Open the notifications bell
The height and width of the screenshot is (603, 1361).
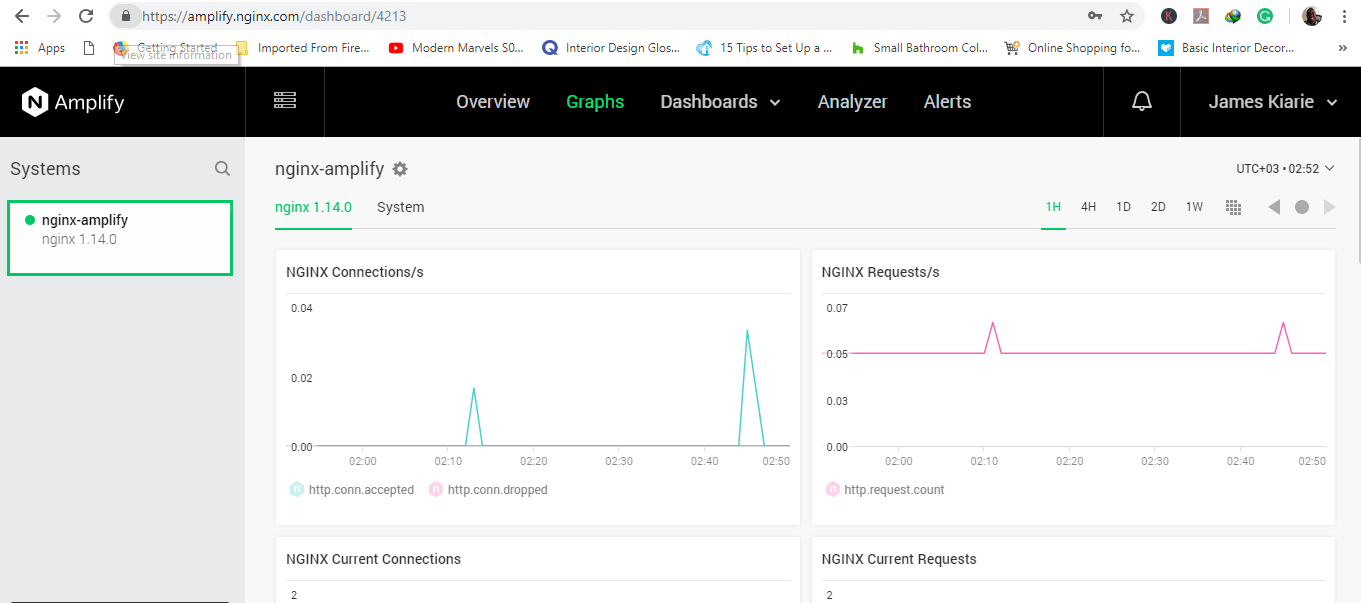point(1142,102)
